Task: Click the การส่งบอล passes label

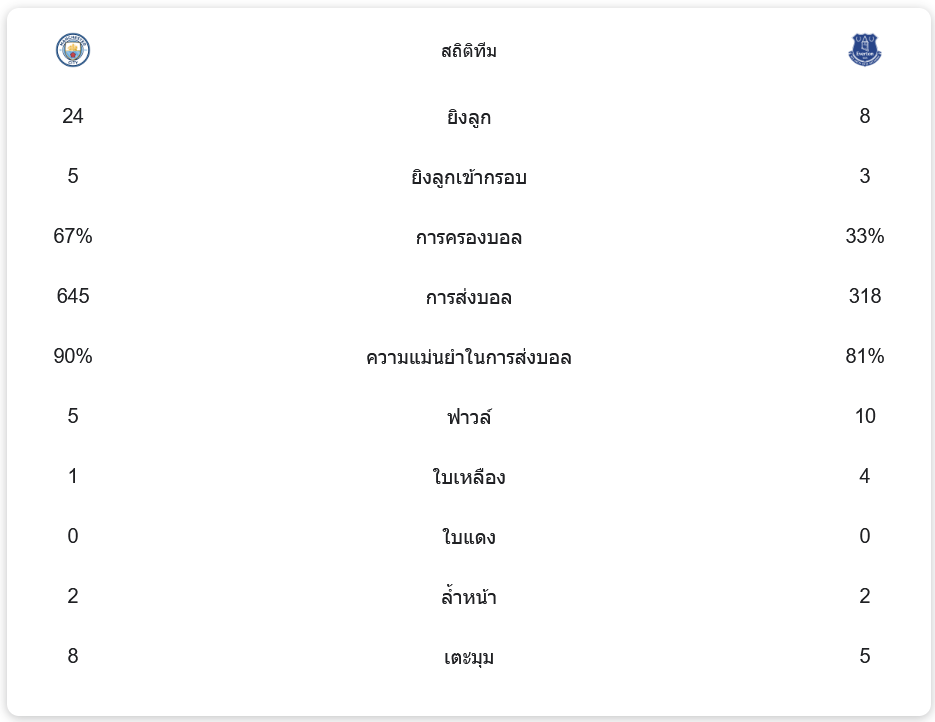Action: click(468, 297)
